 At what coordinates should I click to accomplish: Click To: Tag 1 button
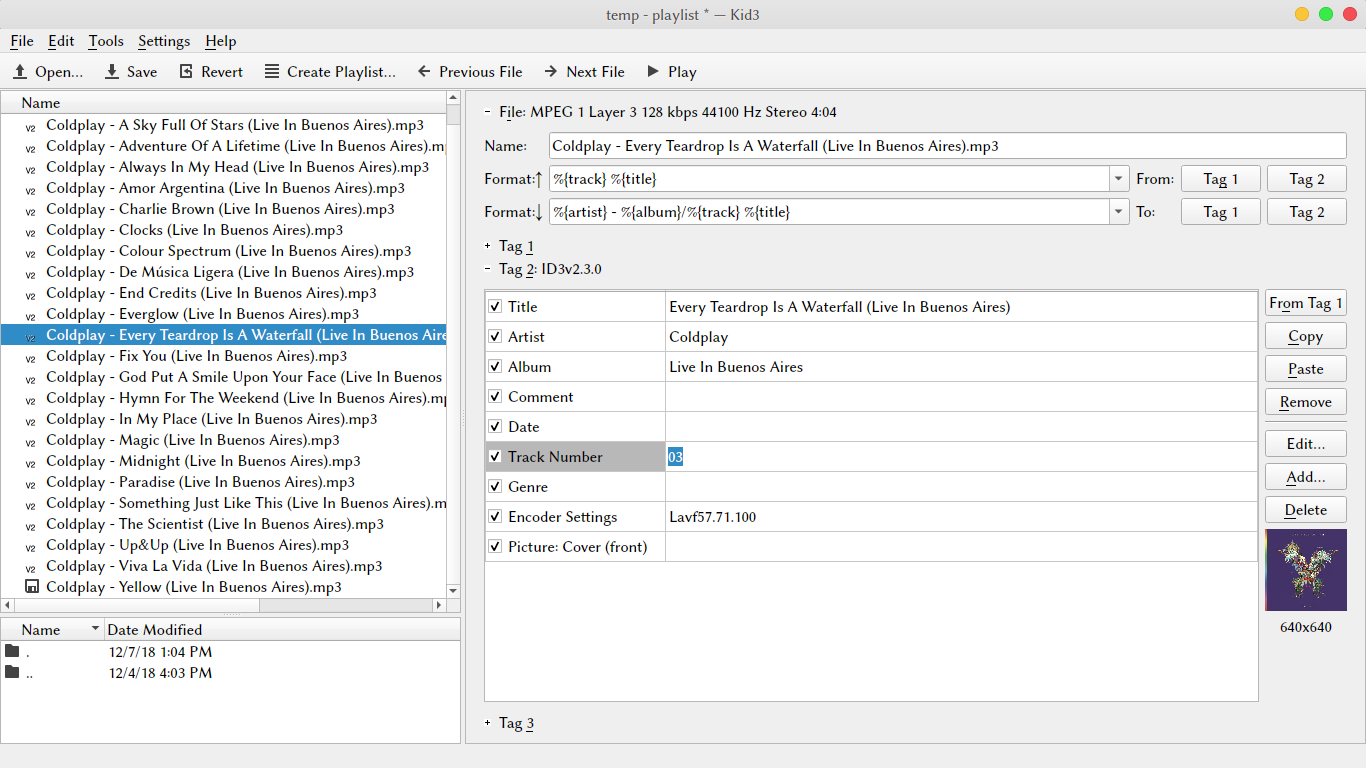(1221, 212)
